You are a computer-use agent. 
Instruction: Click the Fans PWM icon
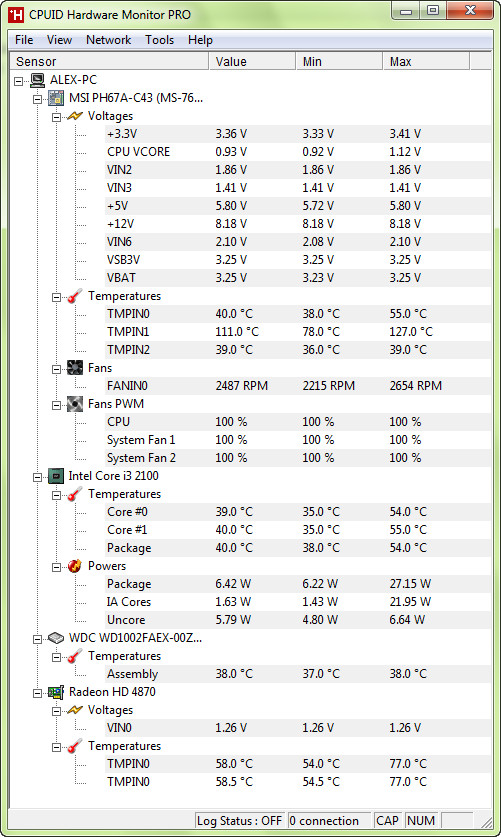(x=75, y=404)
